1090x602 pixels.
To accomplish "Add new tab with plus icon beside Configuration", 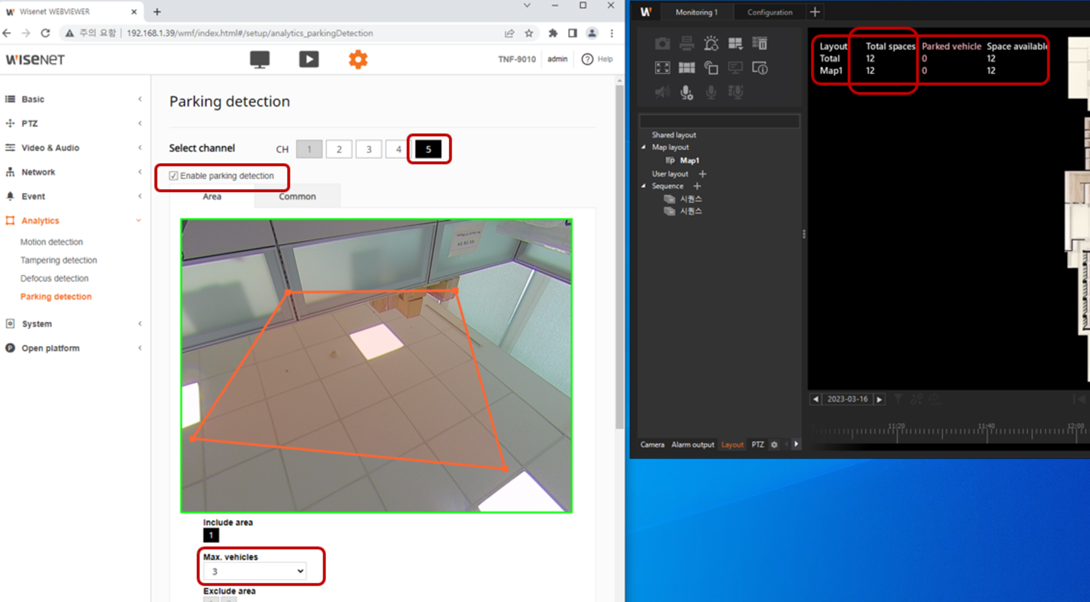I will pyautogui.click(x=815, y=12).
